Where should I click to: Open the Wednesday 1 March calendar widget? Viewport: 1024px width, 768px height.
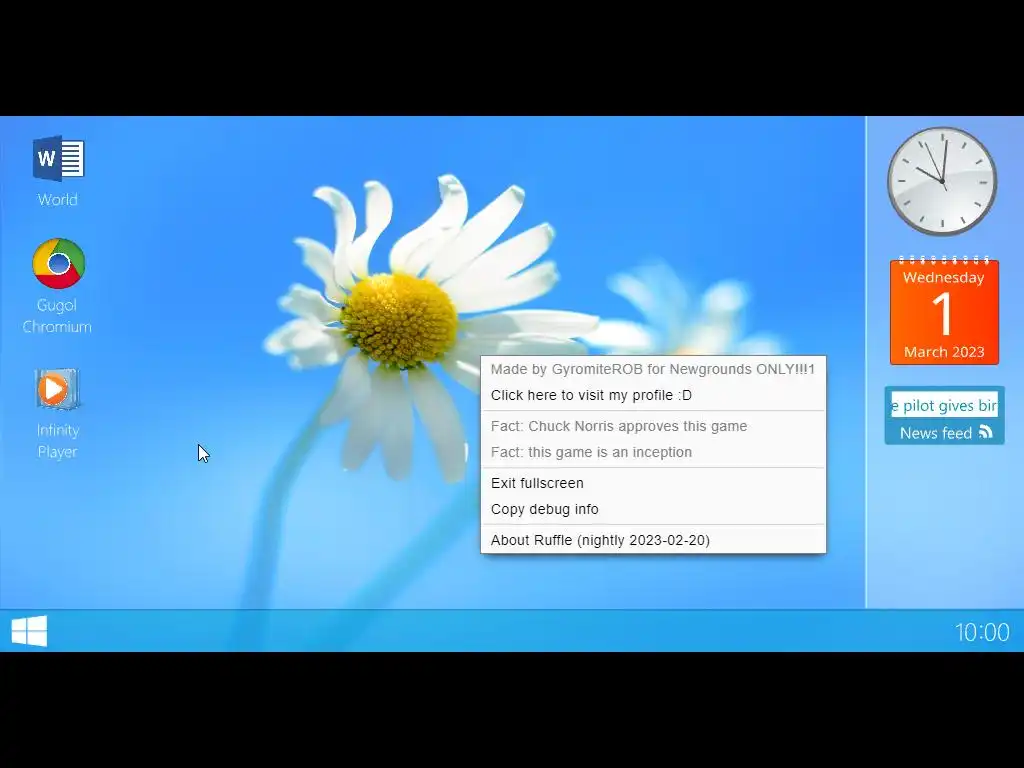click(944, 311)
